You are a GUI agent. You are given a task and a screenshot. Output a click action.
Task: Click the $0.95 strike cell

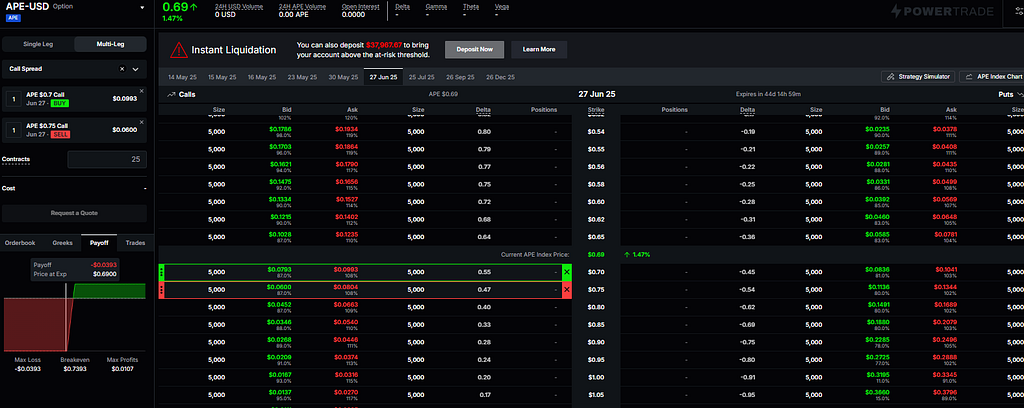click(x=596, y=360)
